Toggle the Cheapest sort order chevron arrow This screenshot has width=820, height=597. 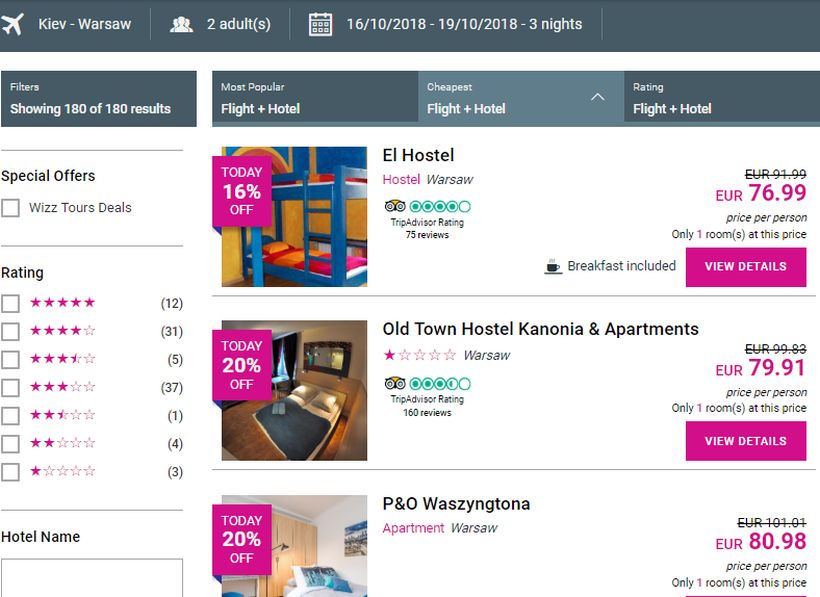point(598,98)
